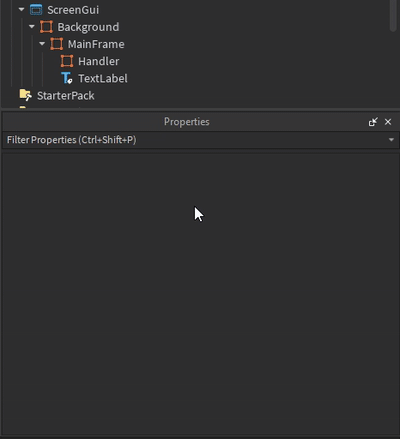Click the Handler frame icon
This screenshot has height=439, width=400.
tap(67, 61)
